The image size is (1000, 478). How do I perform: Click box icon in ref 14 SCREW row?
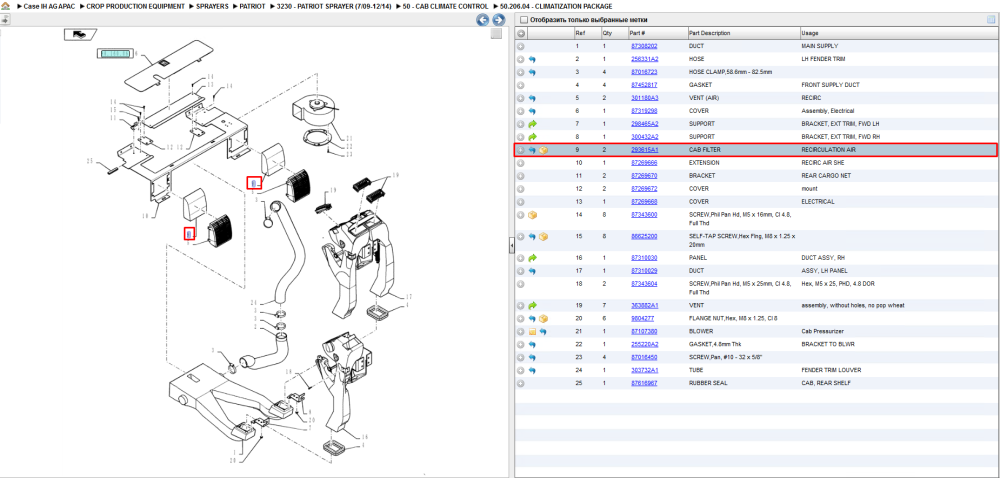coord(533,215)
